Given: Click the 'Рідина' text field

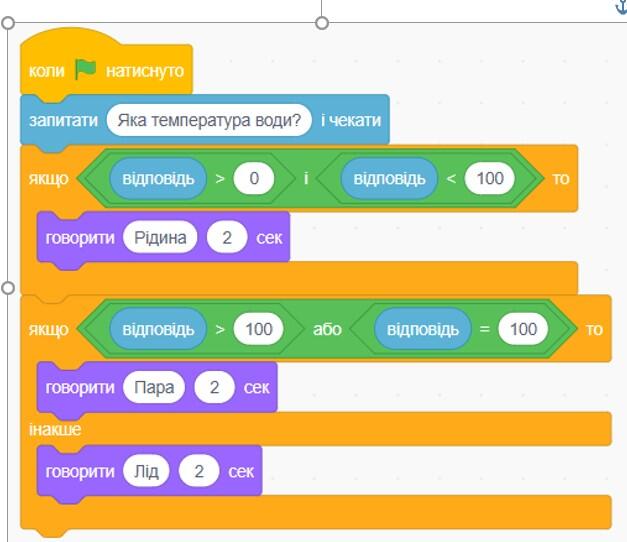Looking at the screenshot, I should pos(160,238).
